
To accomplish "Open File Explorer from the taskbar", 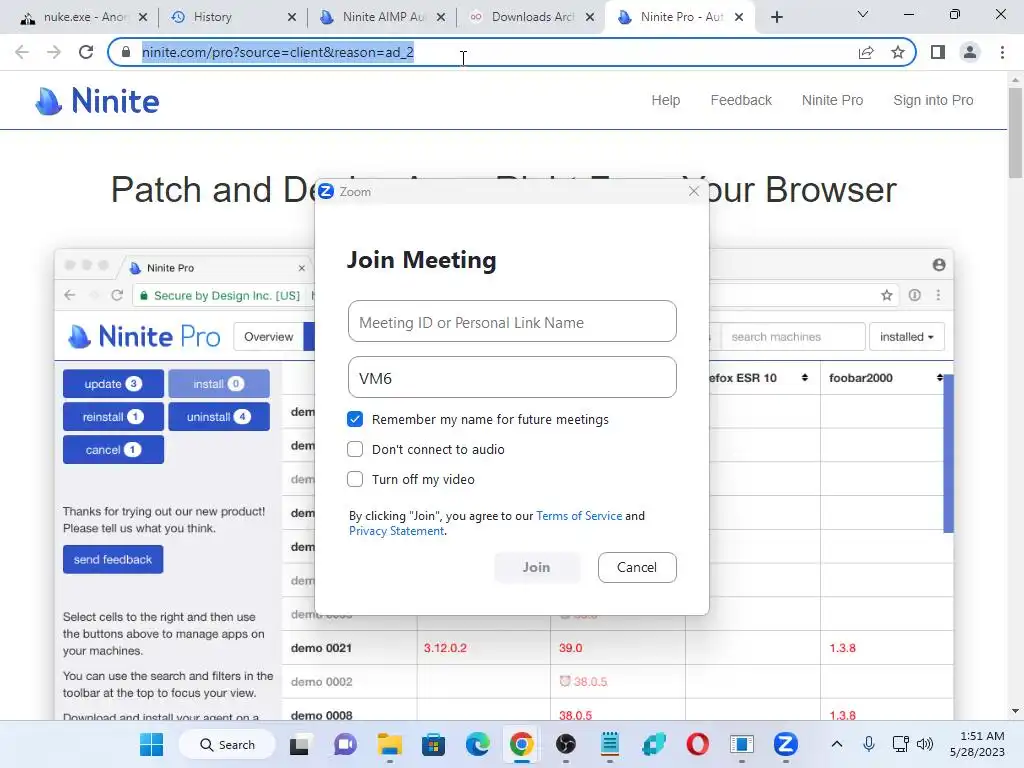I will (390, 744).
